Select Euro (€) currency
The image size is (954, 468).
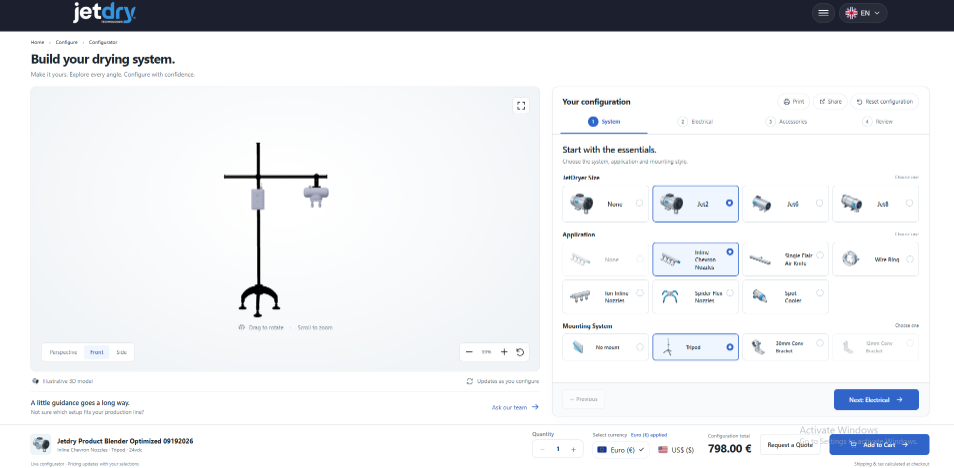(621, 450)
